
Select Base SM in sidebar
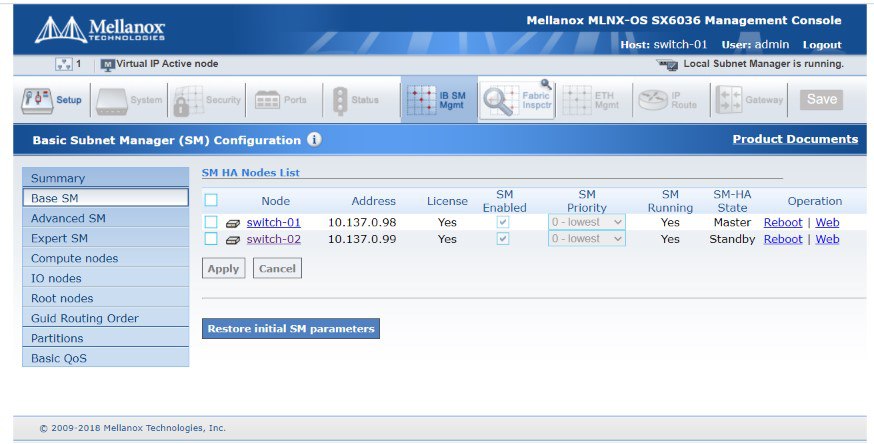[105, 198]
